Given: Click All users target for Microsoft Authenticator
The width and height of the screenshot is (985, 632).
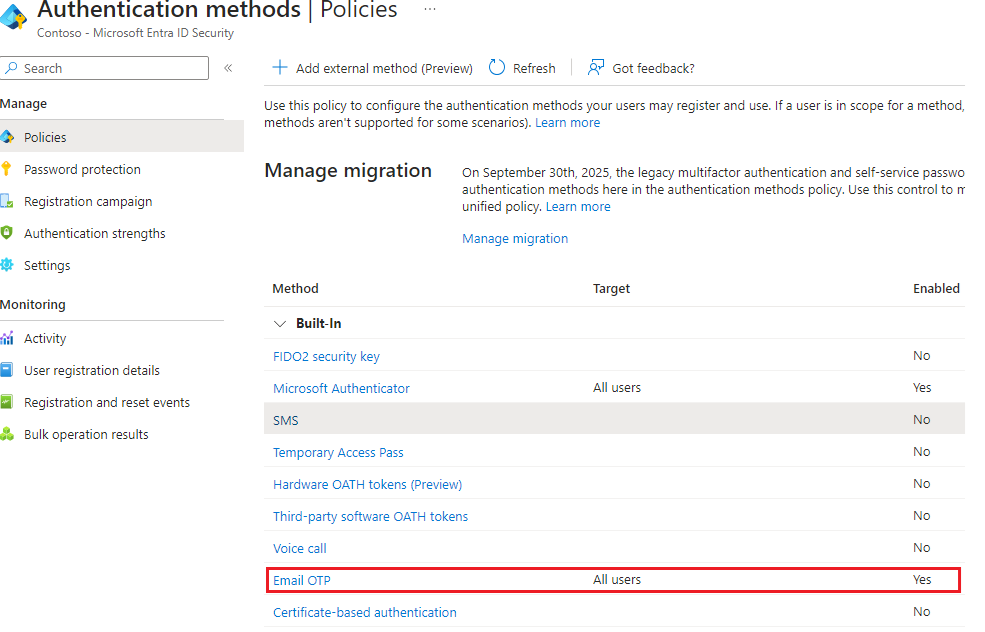Looking at the screenshot, I should [x=617, y=388].
